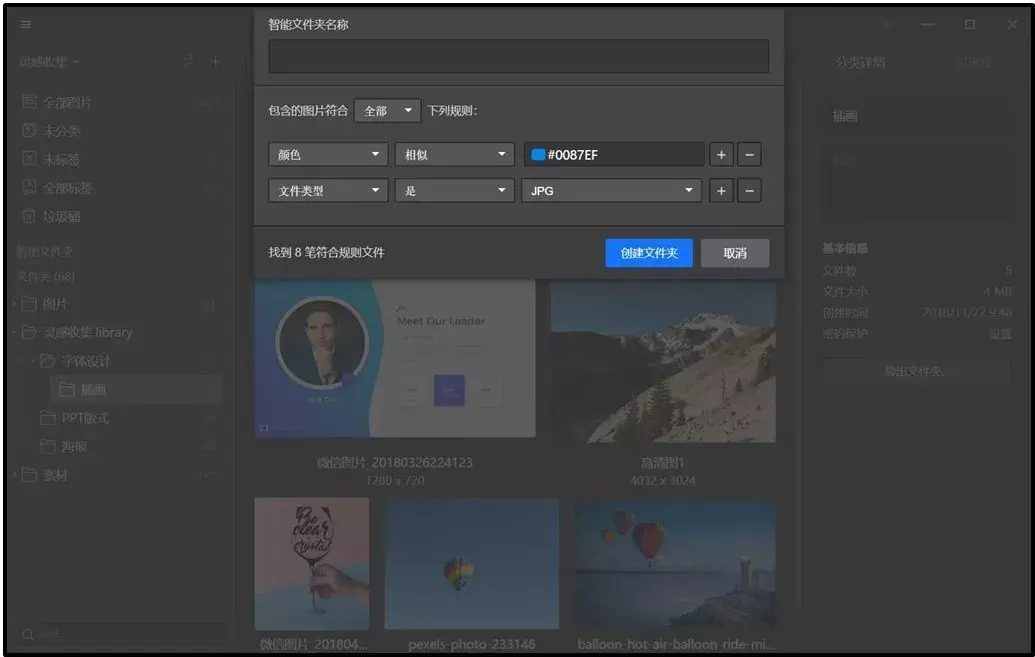Click the 创建文件夹 button
This screenshot has height=657, width=1035.
click(649, 253)
